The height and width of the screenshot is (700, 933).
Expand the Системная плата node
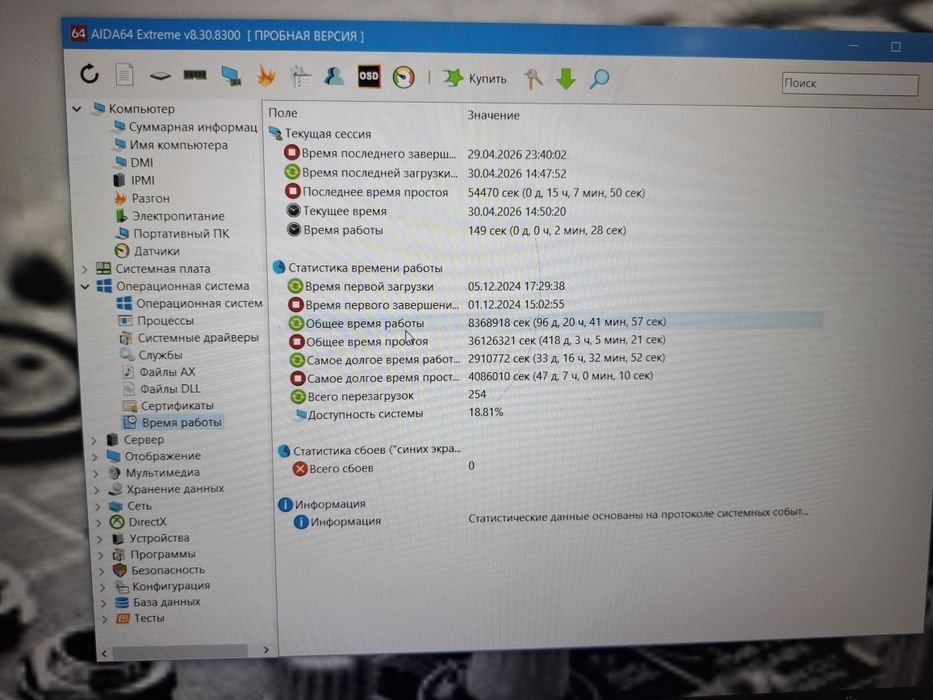84,269
